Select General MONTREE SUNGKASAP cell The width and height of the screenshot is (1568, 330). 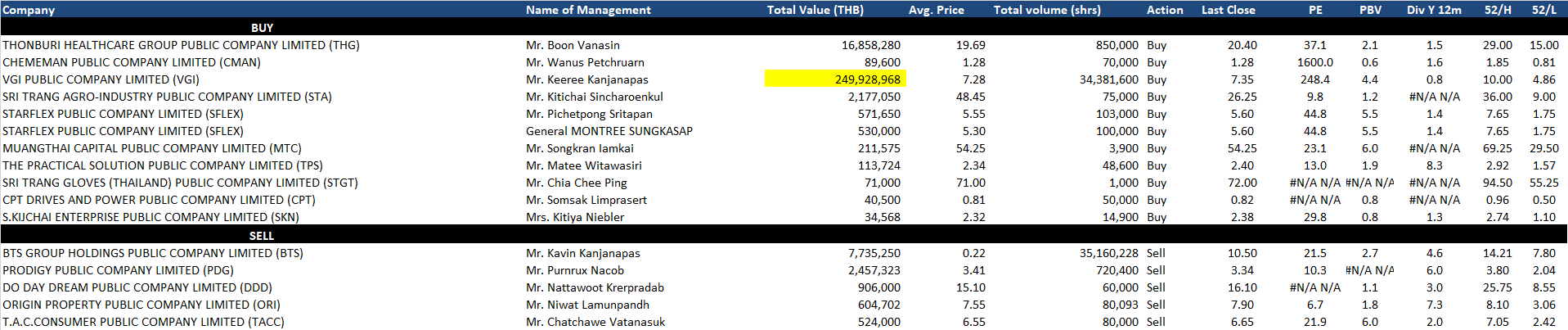click(609, 131)
